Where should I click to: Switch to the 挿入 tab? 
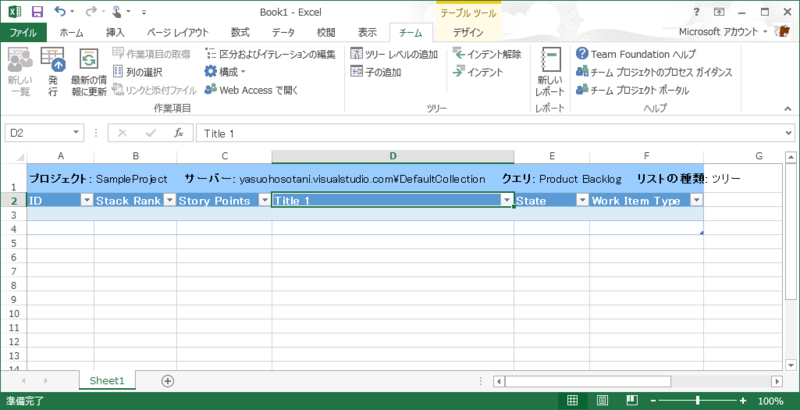pos(115,33)
